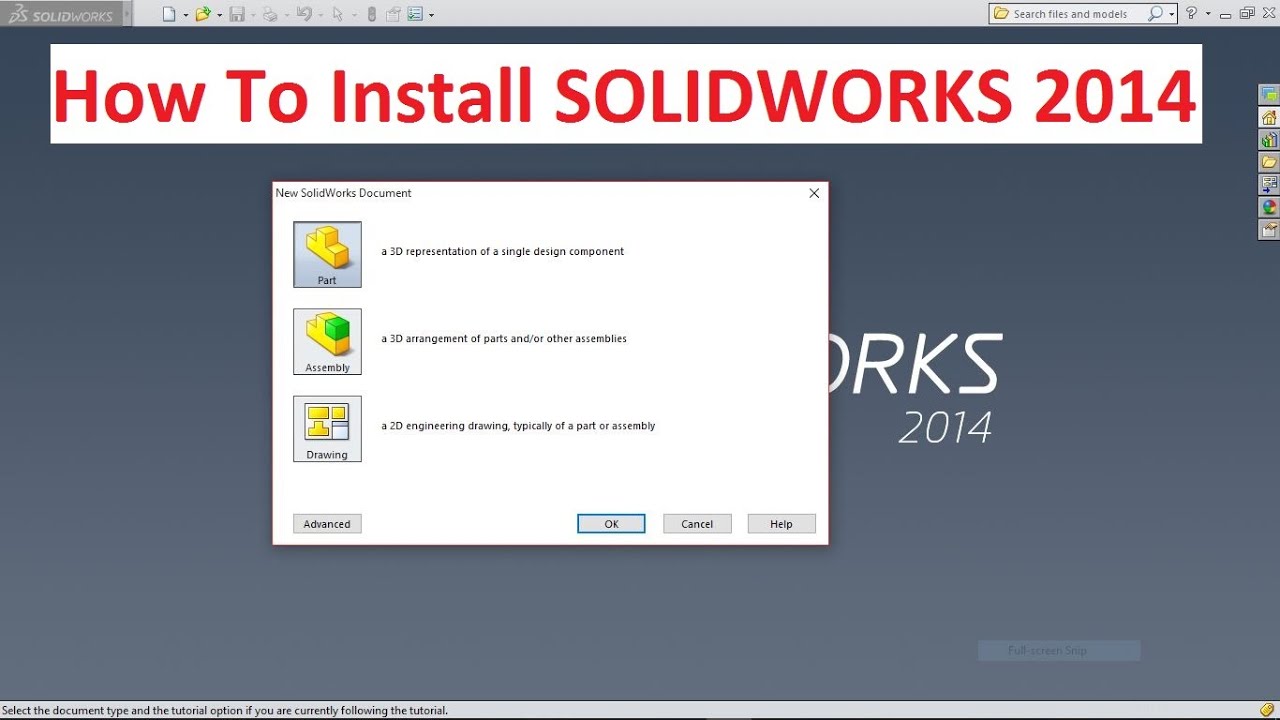The height and width of the screenshot is (720, 1280).
Task: Open the Custom Properties task pane tab
Action: click(x=1269, y=230)
